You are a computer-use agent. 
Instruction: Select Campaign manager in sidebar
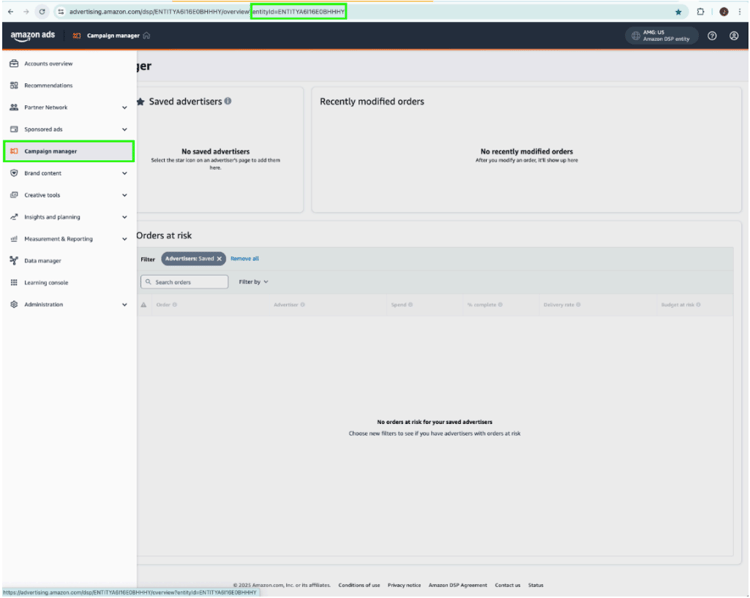pos(69,151)
